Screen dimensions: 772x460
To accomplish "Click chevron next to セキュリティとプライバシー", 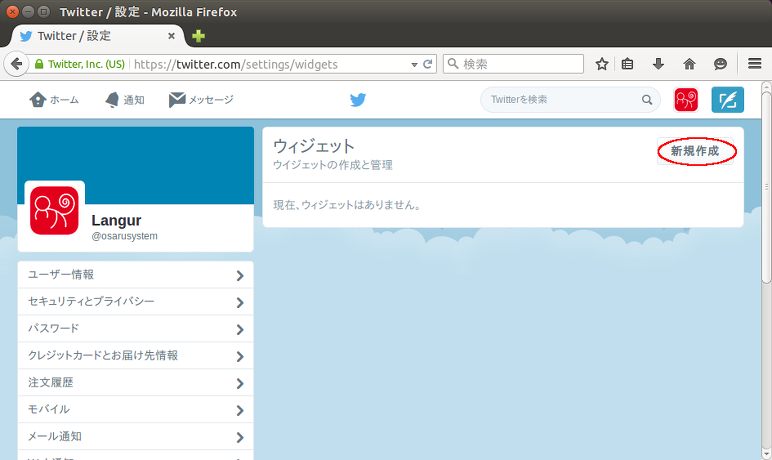I will tap(240, 302).
